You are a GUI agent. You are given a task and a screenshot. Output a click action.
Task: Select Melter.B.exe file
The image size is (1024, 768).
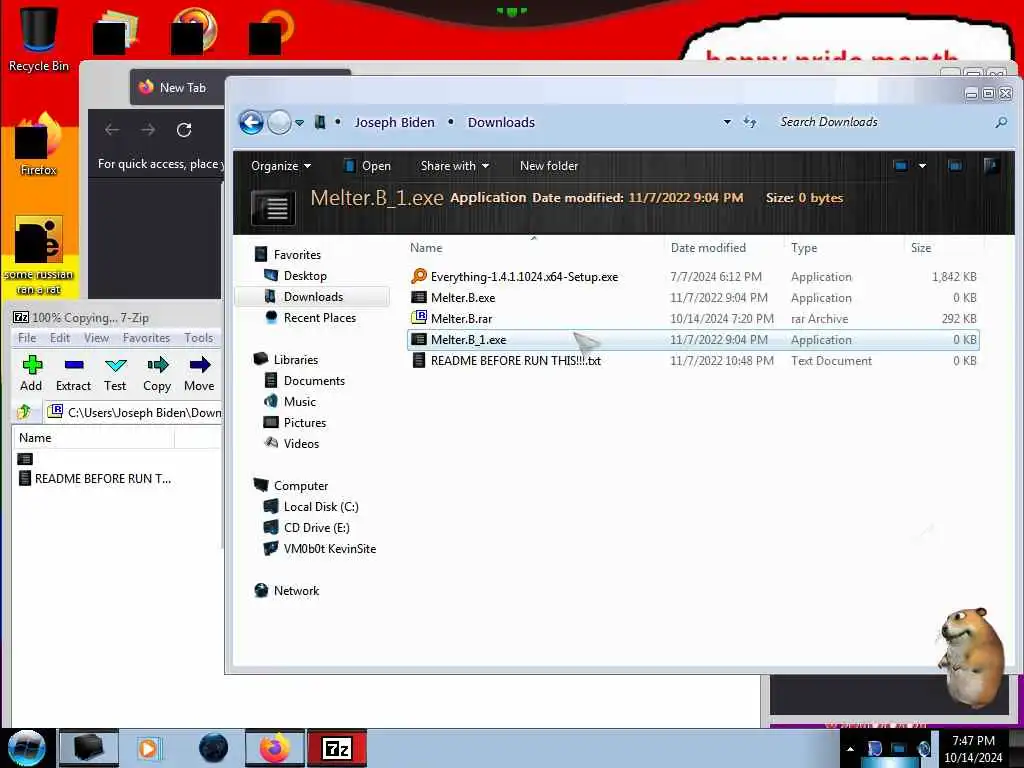(x=693, y=298)
